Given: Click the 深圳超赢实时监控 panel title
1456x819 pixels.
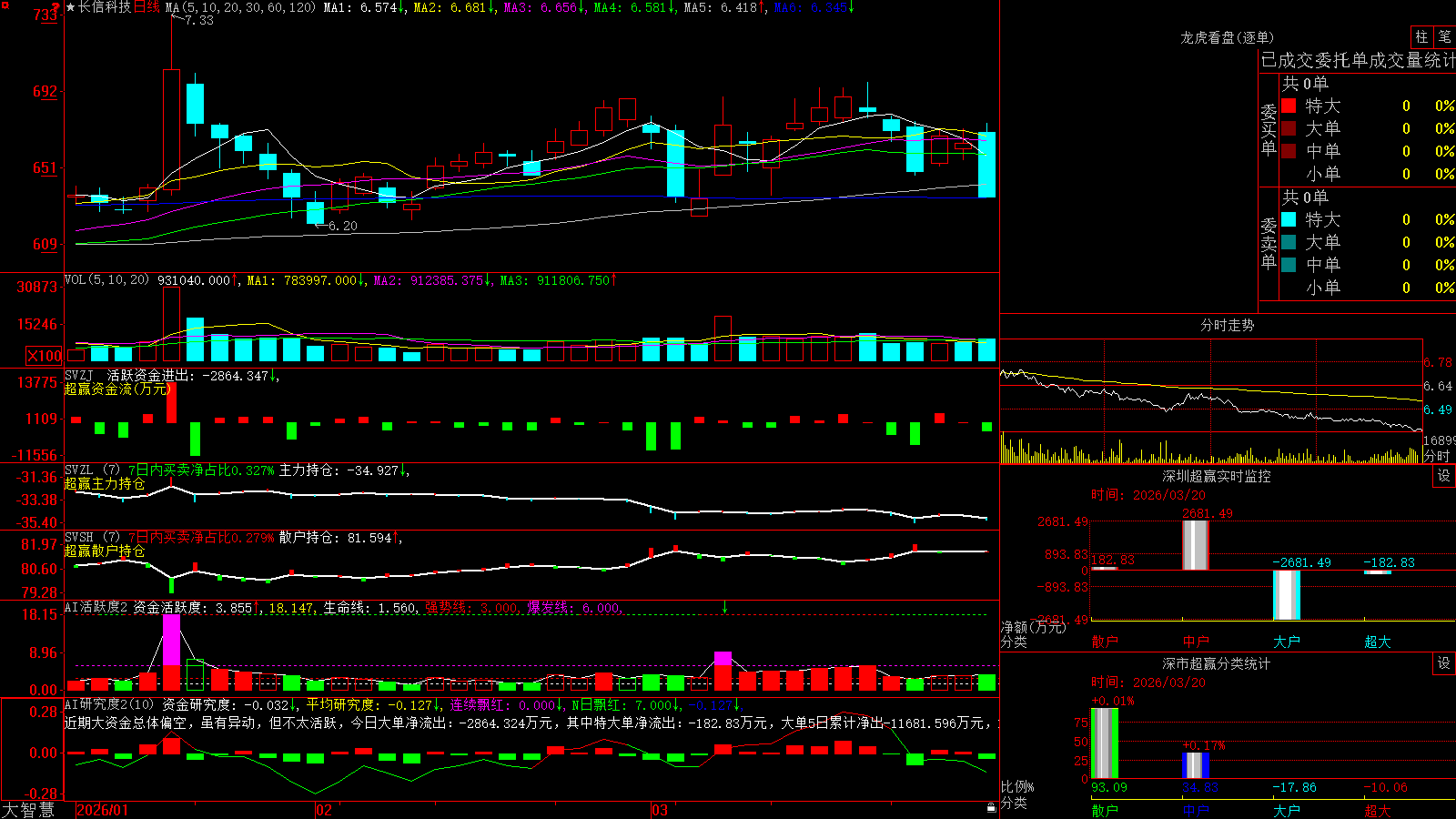Looking at the screenshot, I should coord(1217,476).
